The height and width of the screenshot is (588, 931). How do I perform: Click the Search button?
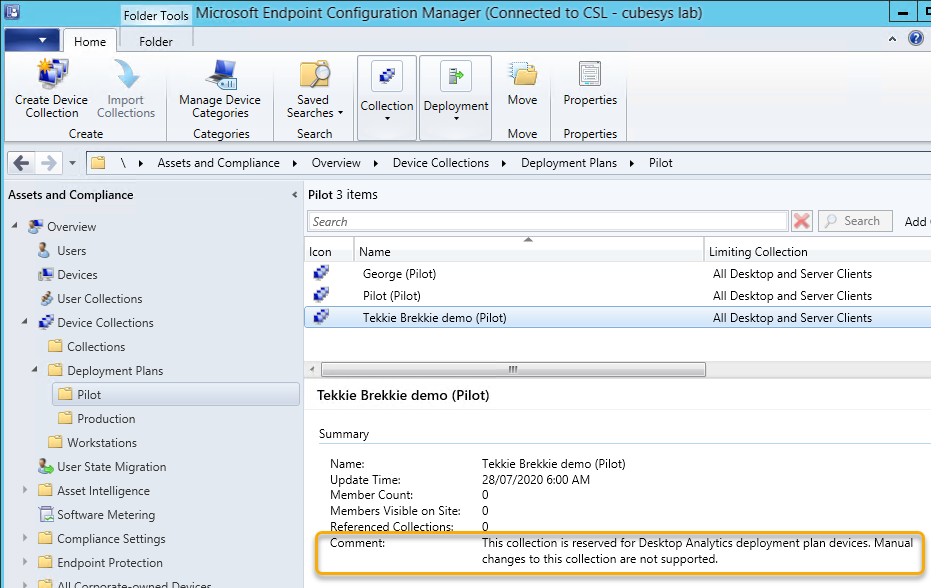[856, 221]
